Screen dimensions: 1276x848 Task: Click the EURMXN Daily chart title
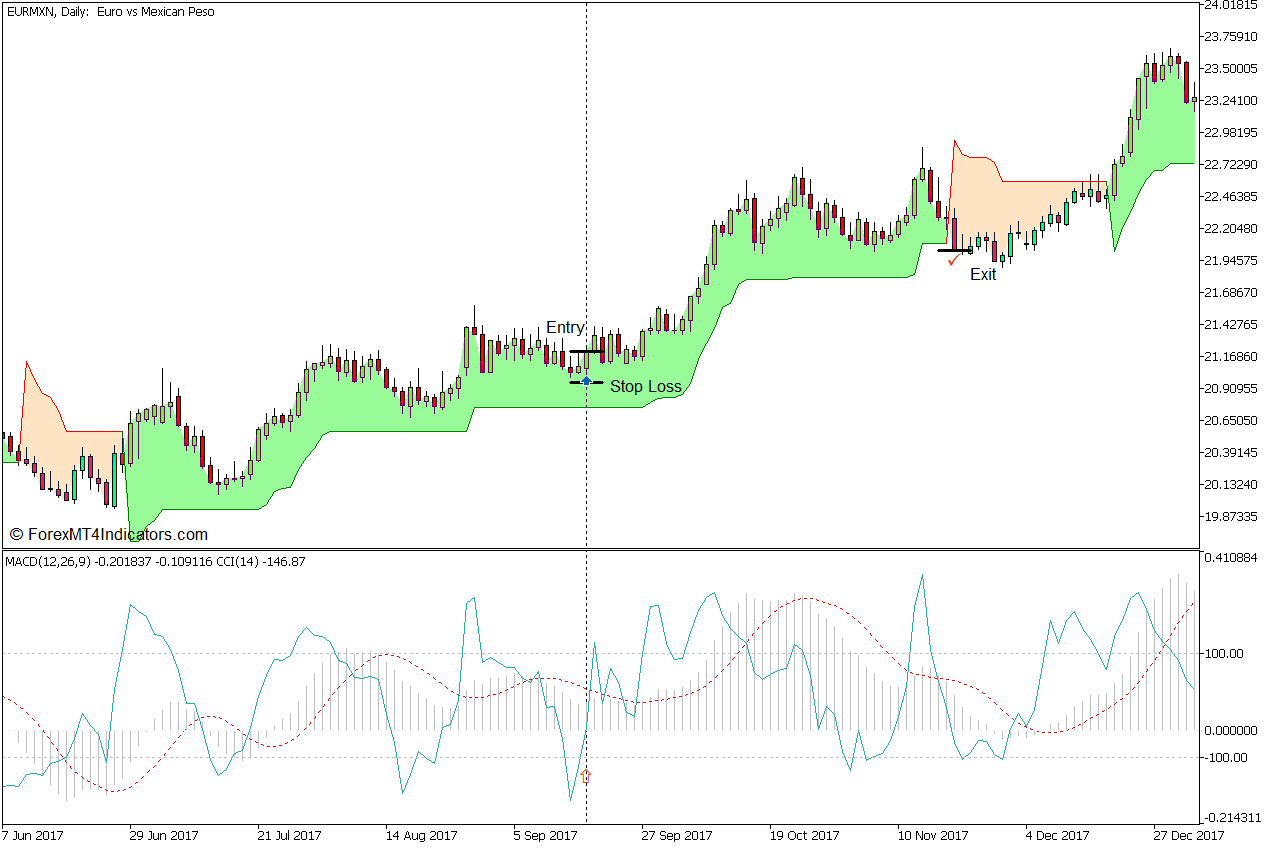tap(110, 12)
